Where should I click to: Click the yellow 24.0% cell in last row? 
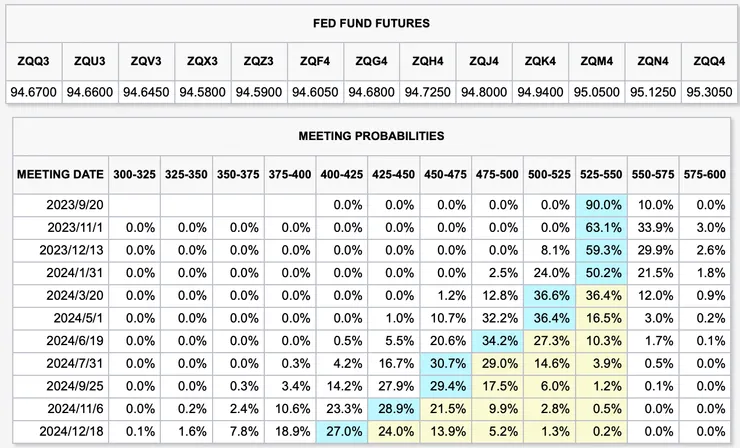395,430
